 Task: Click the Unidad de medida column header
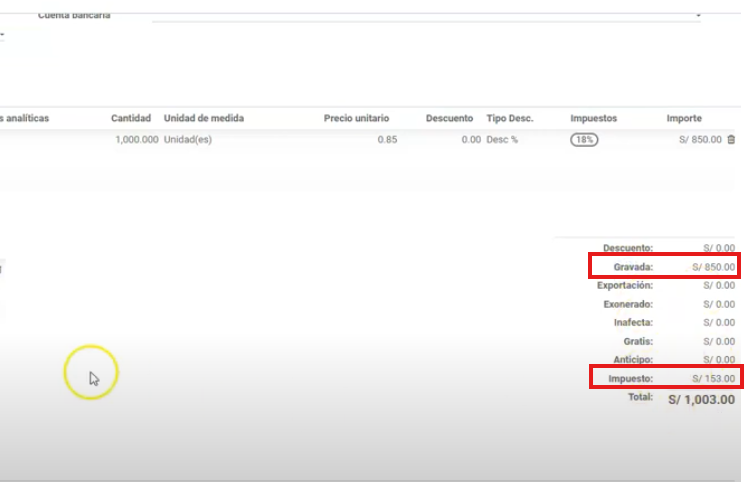click(203, 118)
